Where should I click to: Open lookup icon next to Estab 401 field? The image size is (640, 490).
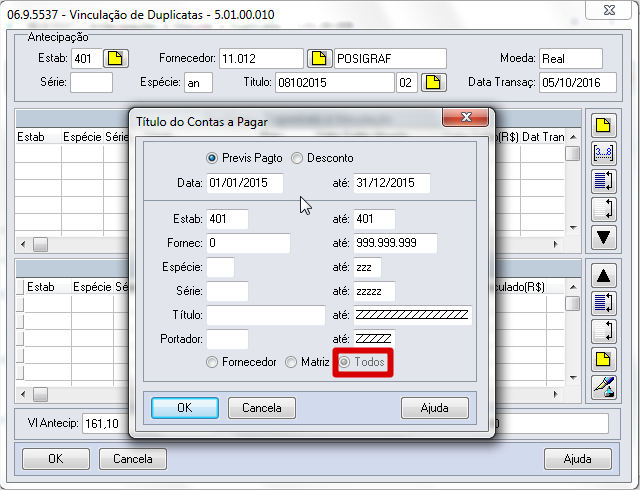pos(116,58)
